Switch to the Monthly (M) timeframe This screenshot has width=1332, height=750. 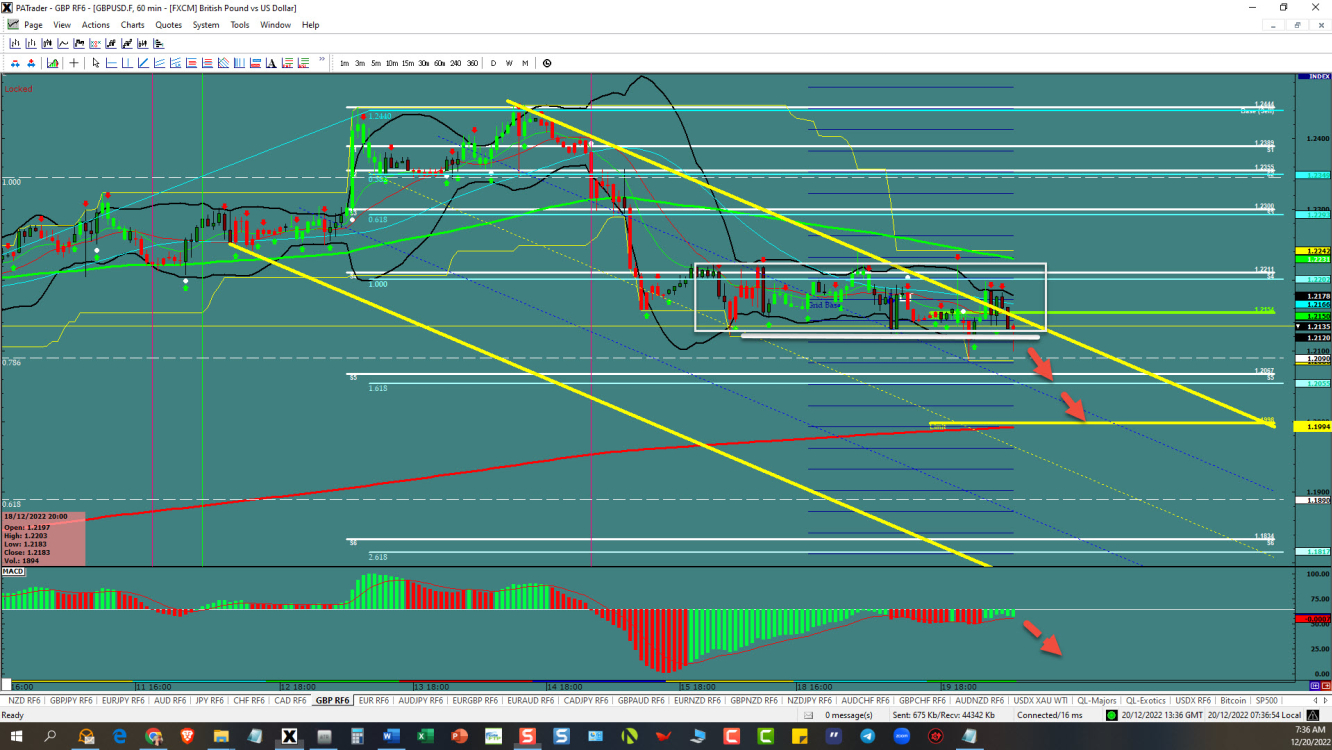(x=525, y=63)
